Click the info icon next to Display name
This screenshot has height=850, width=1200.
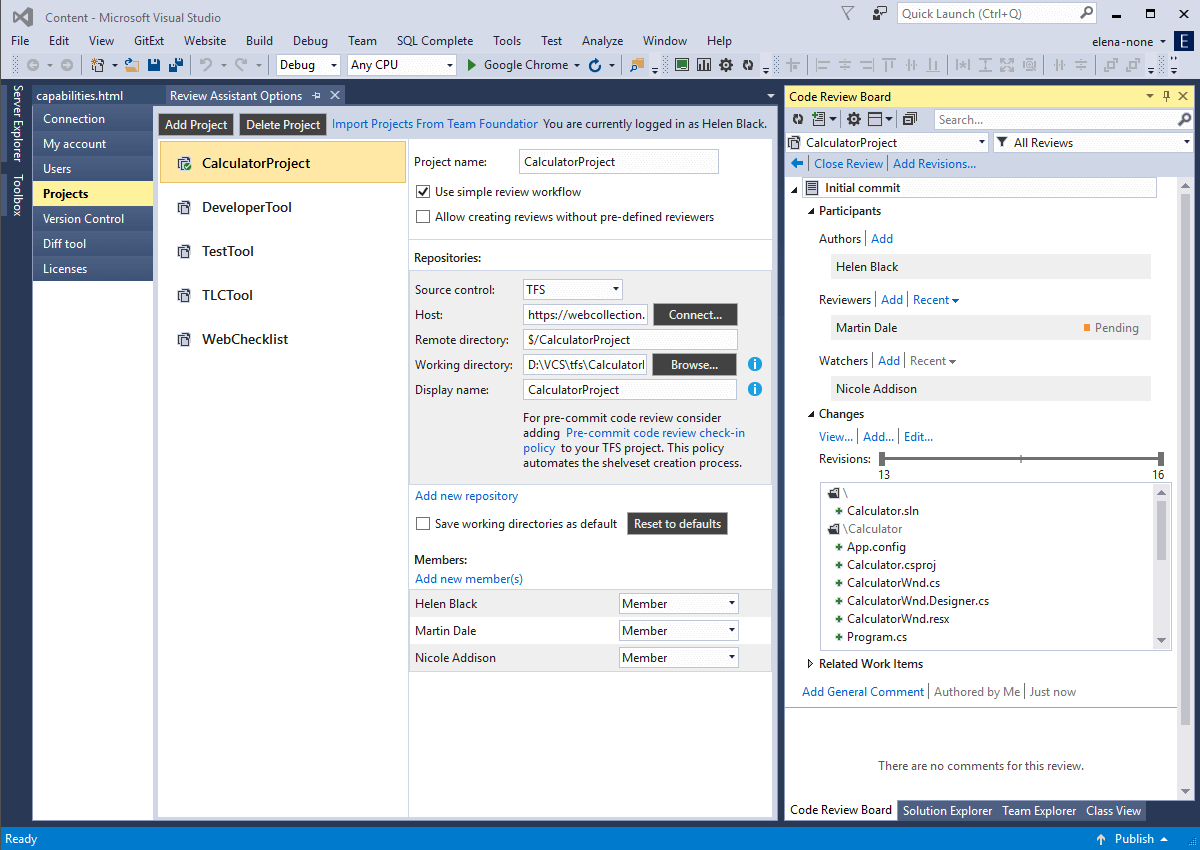click(755, 389)
